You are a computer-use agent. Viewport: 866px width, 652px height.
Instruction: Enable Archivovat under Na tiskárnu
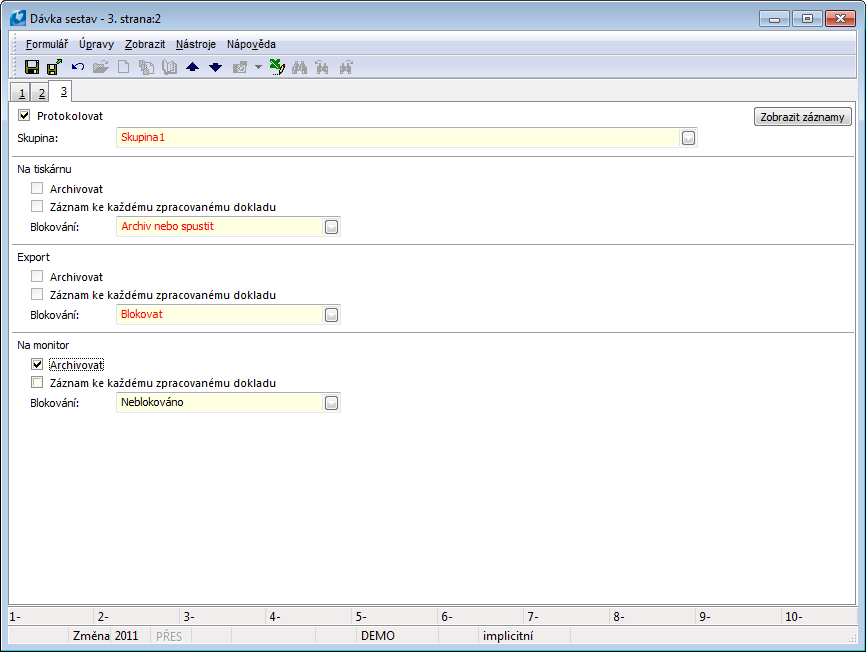(x=37, y=188)
